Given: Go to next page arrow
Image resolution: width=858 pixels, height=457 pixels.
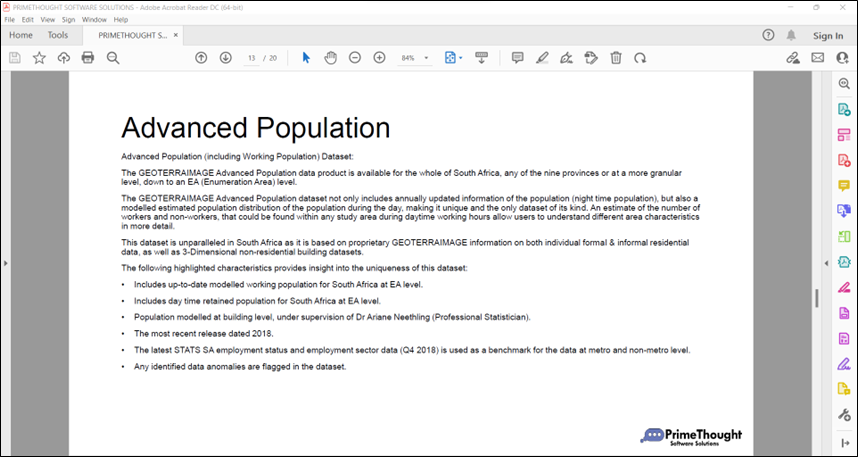Looking at the screenshot, I should 225,58.
